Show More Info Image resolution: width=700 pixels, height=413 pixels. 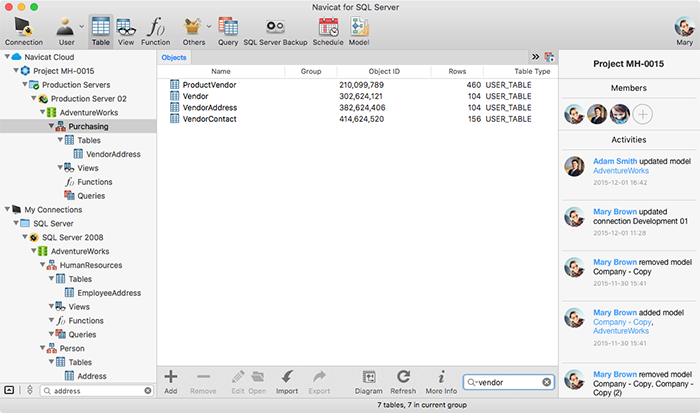tap(441, 382)
